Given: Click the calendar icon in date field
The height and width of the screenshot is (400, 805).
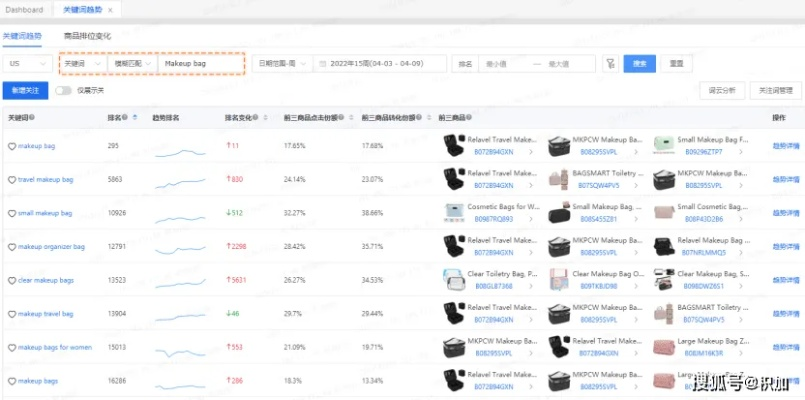Looking at the screenshot, I should pyautogui.click(x=322, y=64).
